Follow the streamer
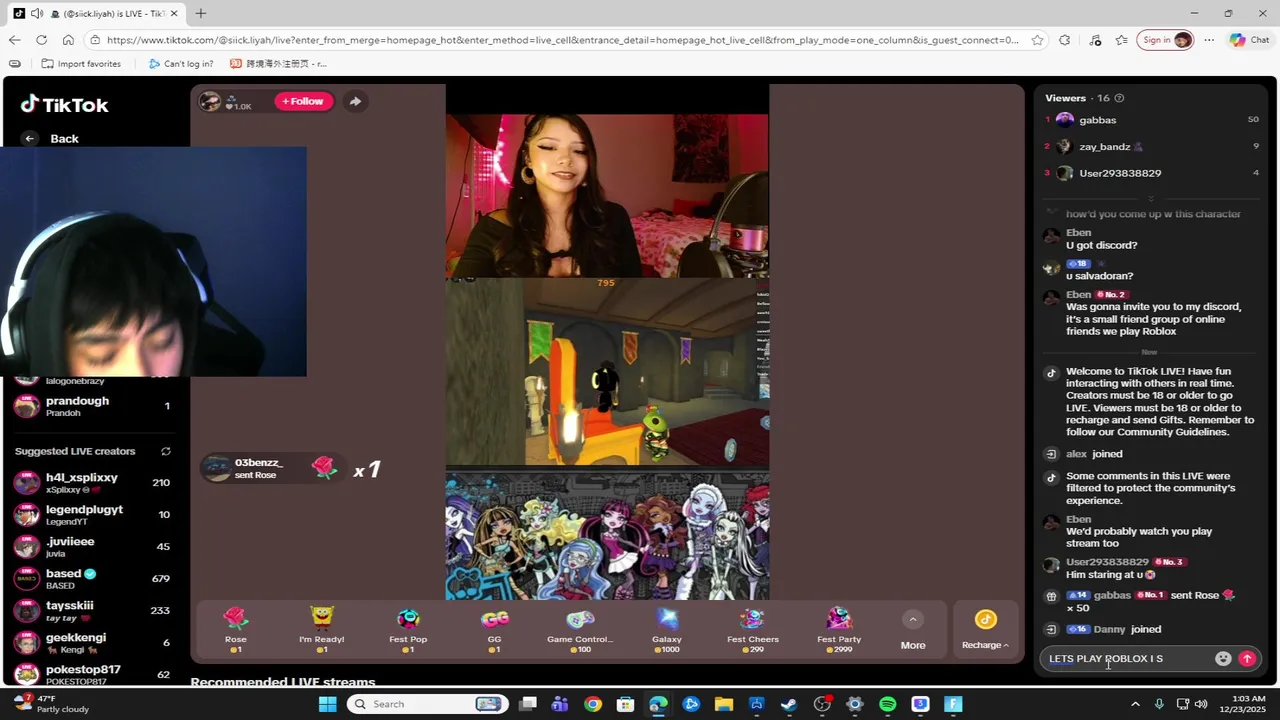The height and width of the screenshot is (720, 1280). pos(303,101)
